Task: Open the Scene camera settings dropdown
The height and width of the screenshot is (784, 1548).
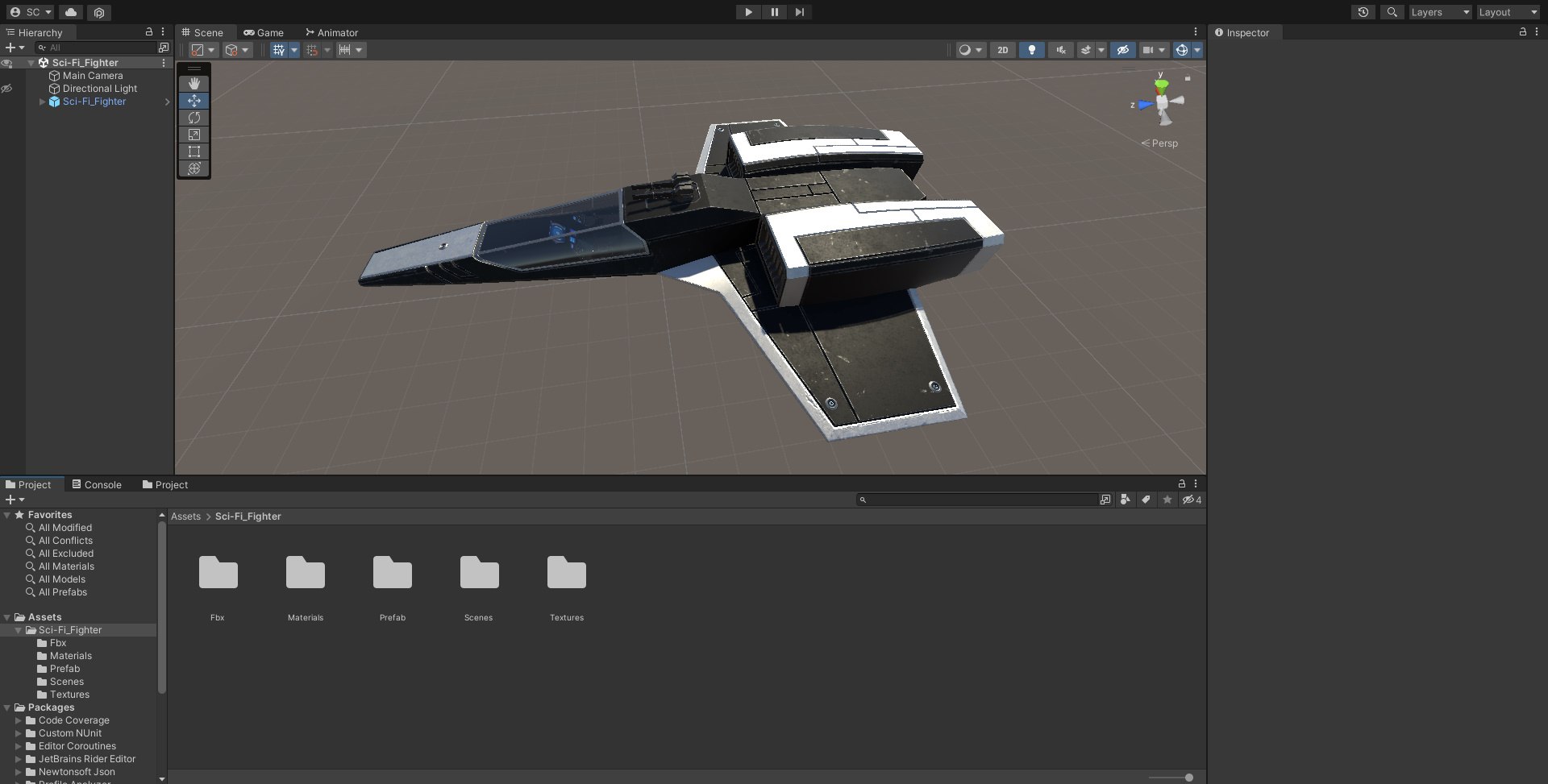Action: 1154,50
